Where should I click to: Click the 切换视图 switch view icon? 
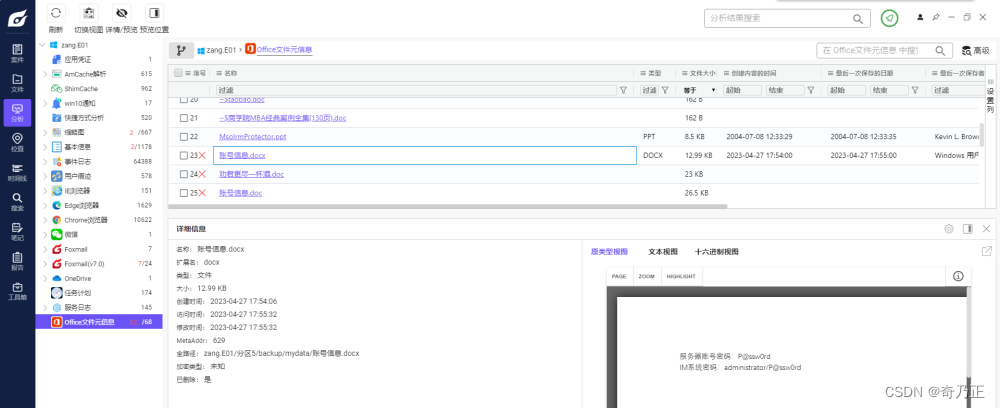click(90, 13)
